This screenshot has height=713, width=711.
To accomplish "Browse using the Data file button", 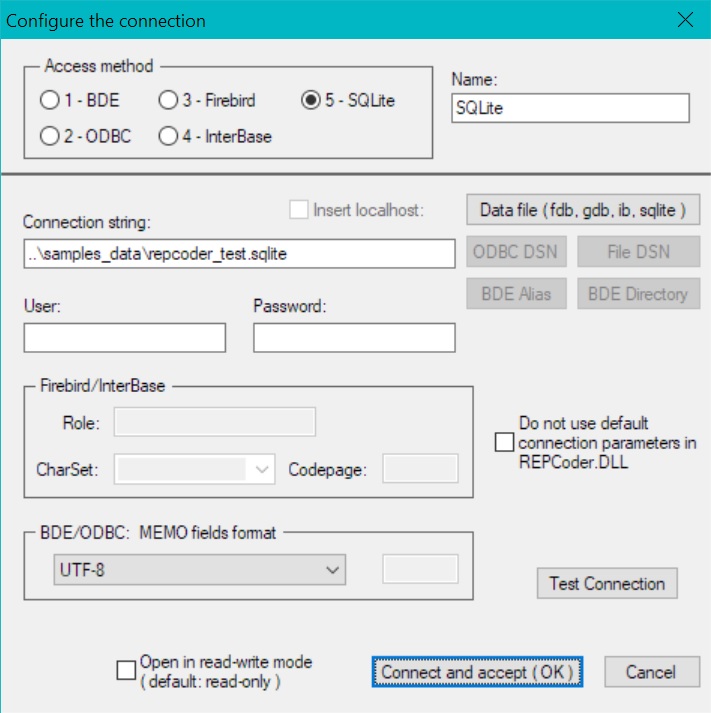I will pos(583,210).
